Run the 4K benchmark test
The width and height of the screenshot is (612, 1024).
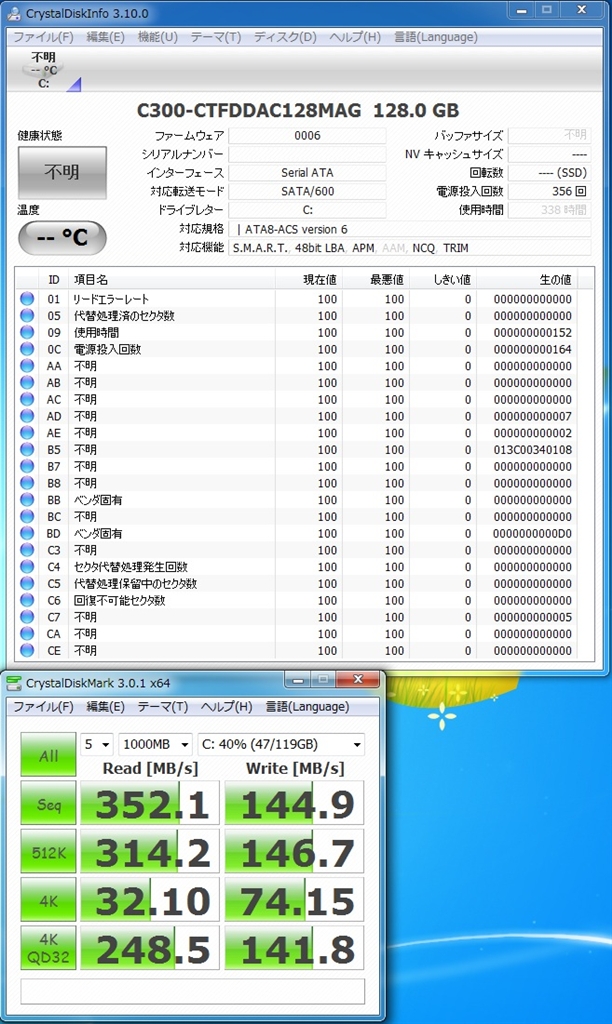pos(48,901)
